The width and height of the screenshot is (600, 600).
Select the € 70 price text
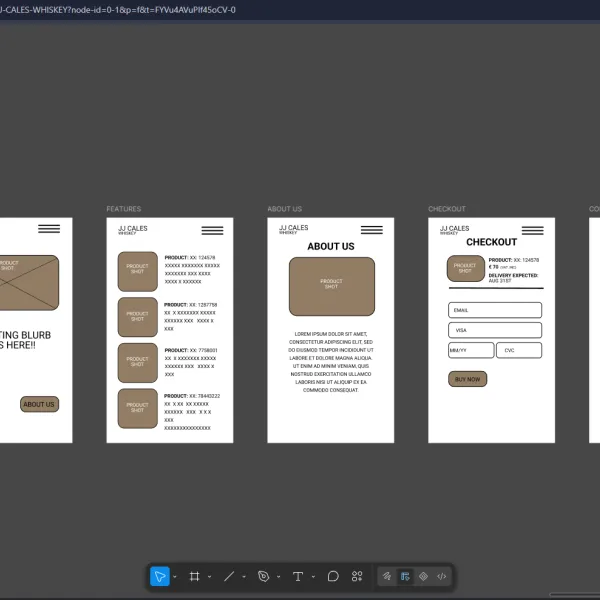tap(494, 267)
